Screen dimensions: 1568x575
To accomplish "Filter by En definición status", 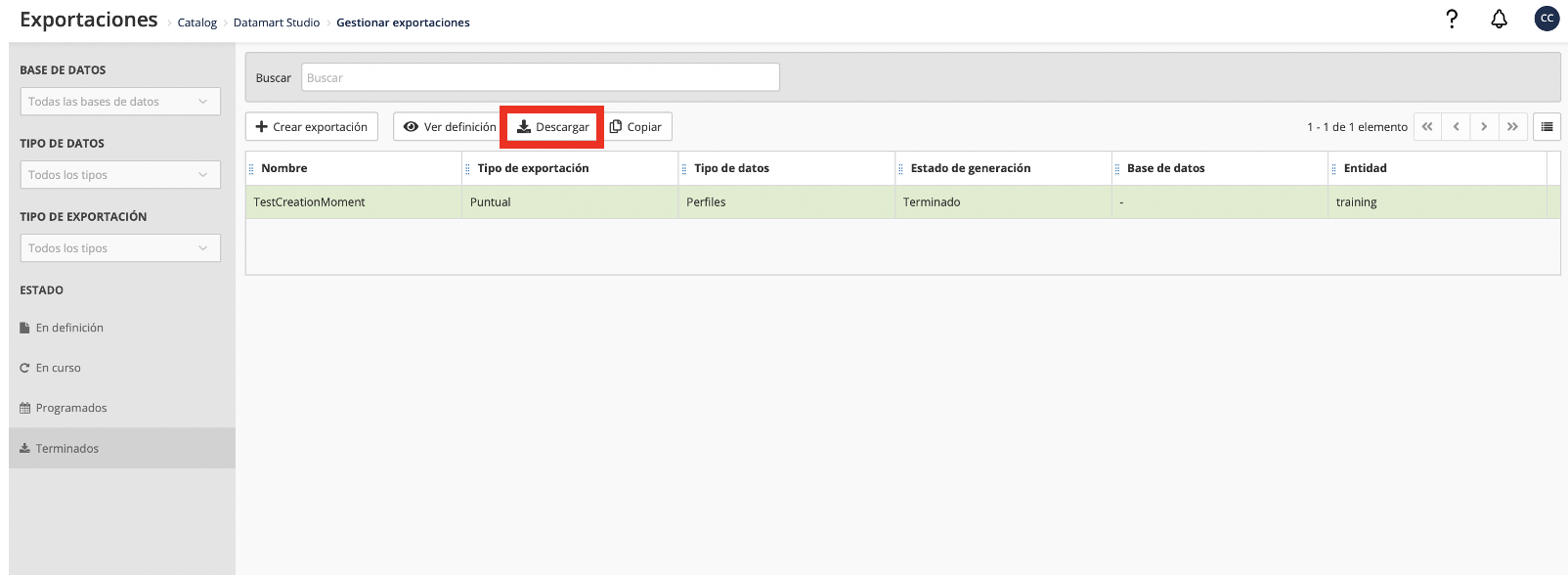I will click(69, 328).
